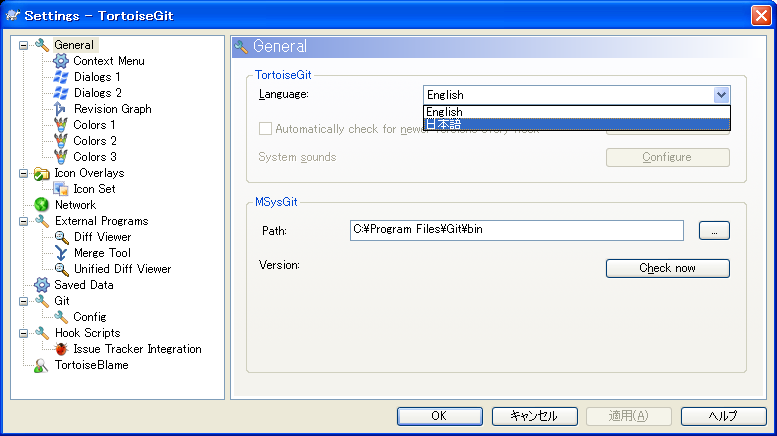Viewport: 777px width, 436px height.
Task: Collapse the General tree node
Action: pos(23,46)
